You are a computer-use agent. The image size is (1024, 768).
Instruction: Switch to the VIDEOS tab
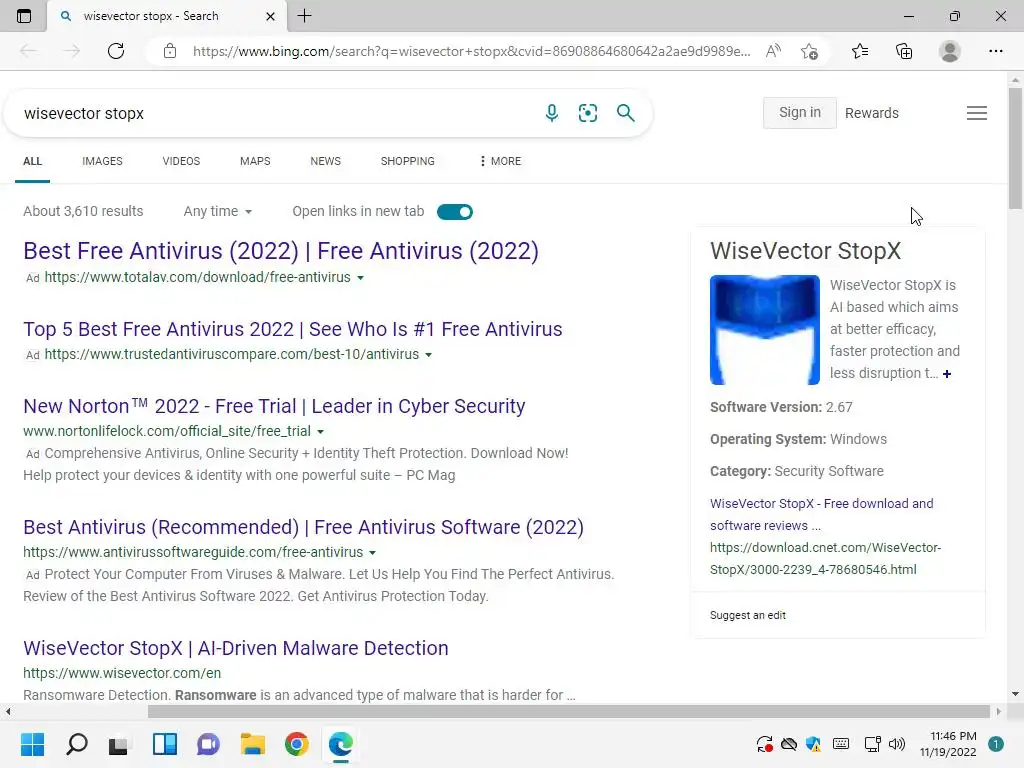click(x=181, y=161)
